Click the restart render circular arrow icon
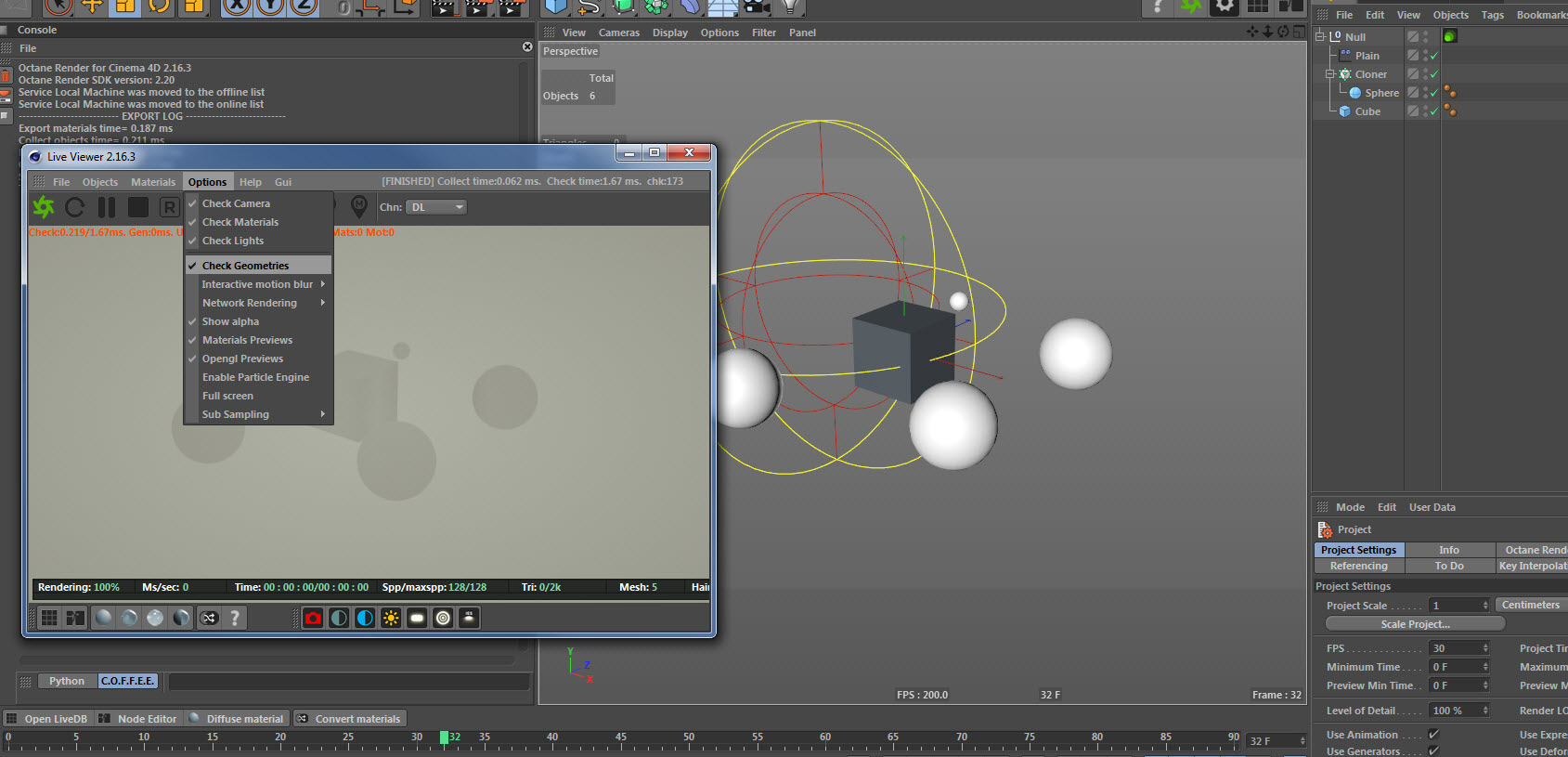Image resolution: width=1568 pixels, height=757 pixels. pos(75,207)
